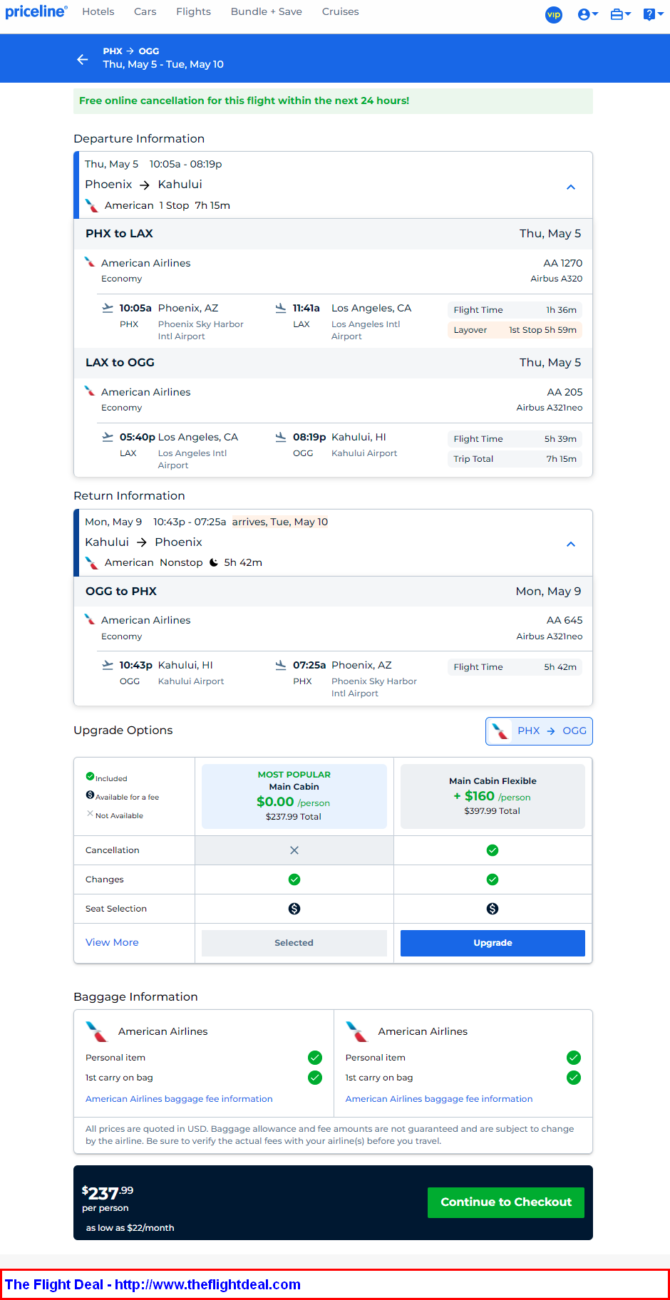
Task: Open the Bundle + Save menu item
Action: (266, 12)
